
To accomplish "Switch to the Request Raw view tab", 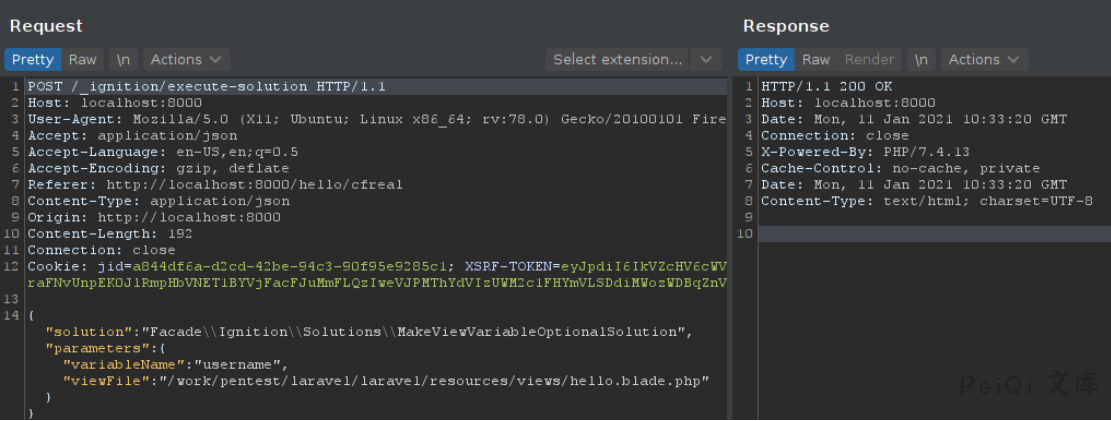I will [83, 60].
